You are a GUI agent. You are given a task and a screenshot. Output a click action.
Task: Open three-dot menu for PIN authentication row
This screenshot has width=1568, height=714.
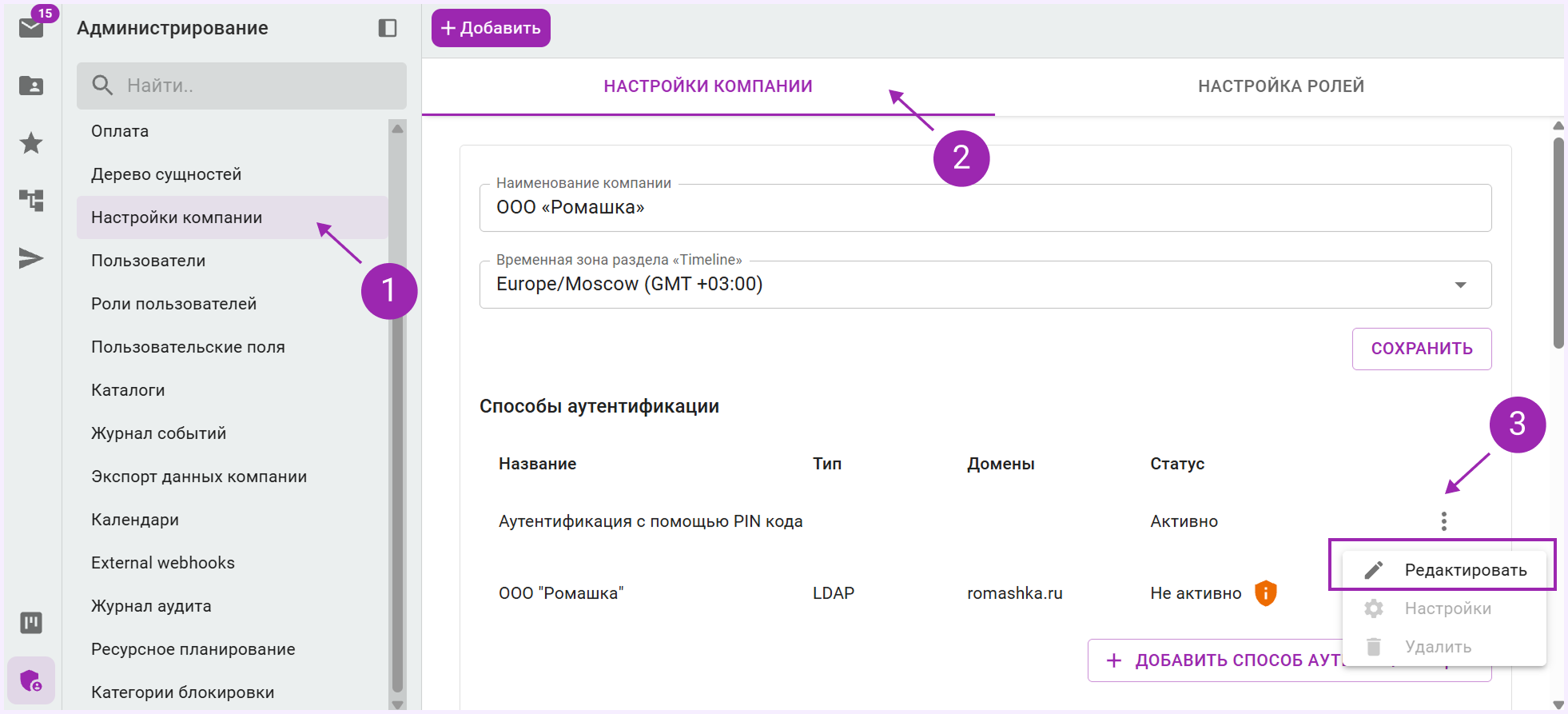pyautogui.click(x=1443, y=521)
